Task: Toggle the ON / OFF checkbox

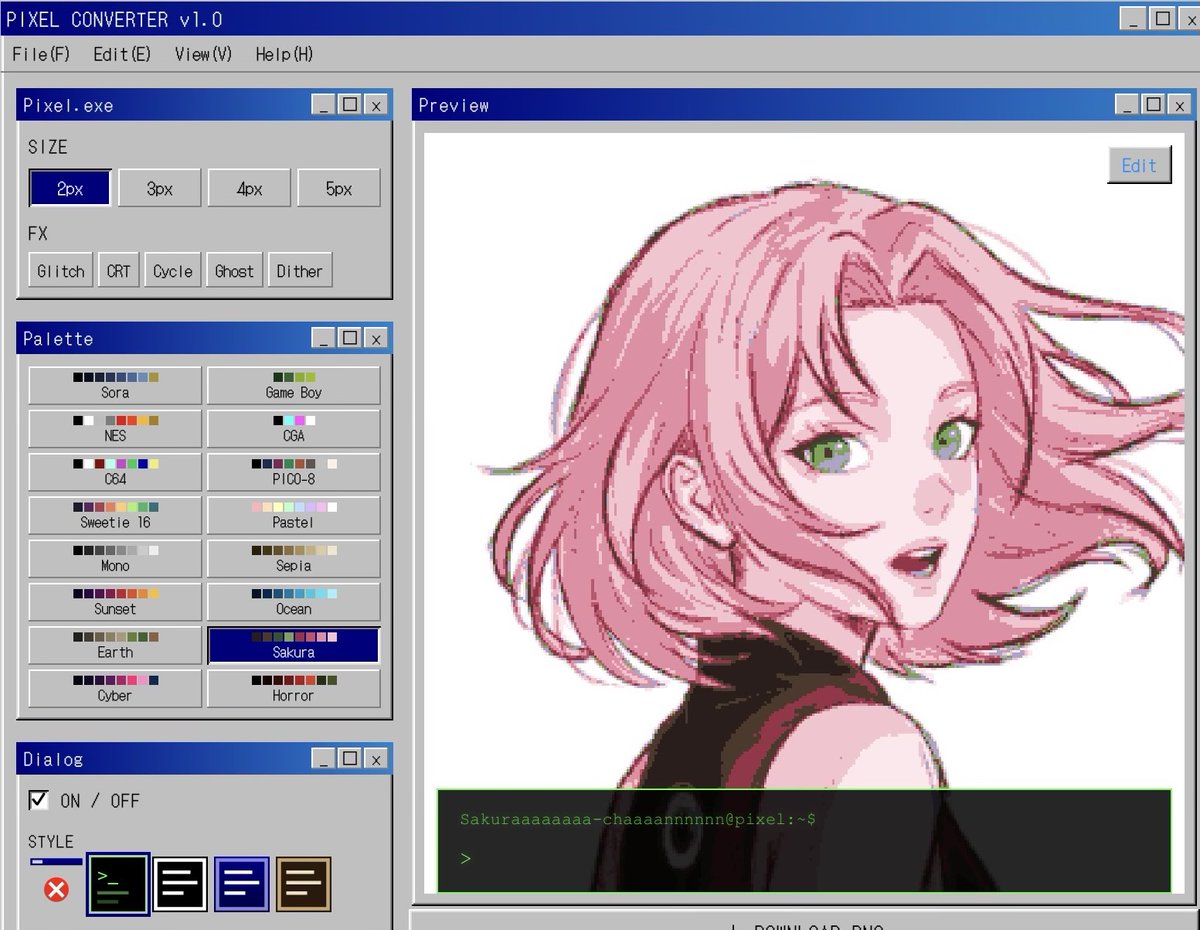Action: pyautogui.click(x=37, y=800)
